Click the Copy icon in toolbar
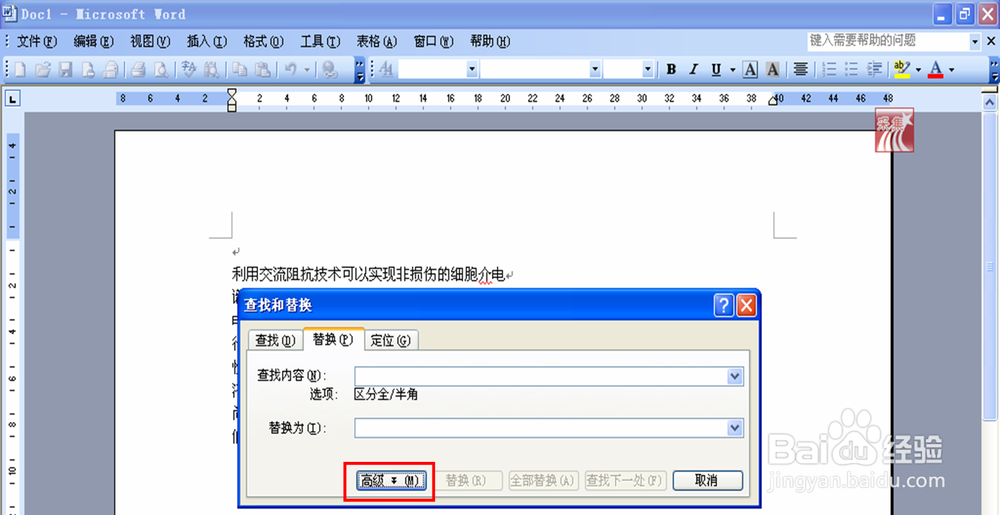1000x515 pixels. point(240,69)
